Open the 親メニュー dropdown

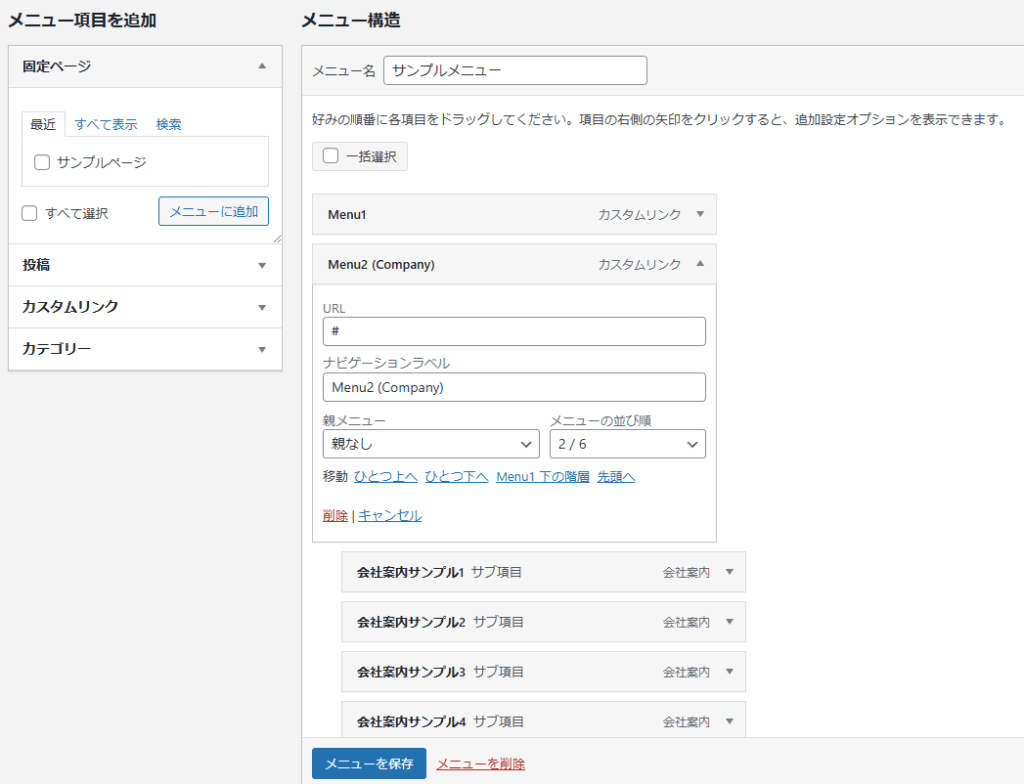(x=431, y=444)
